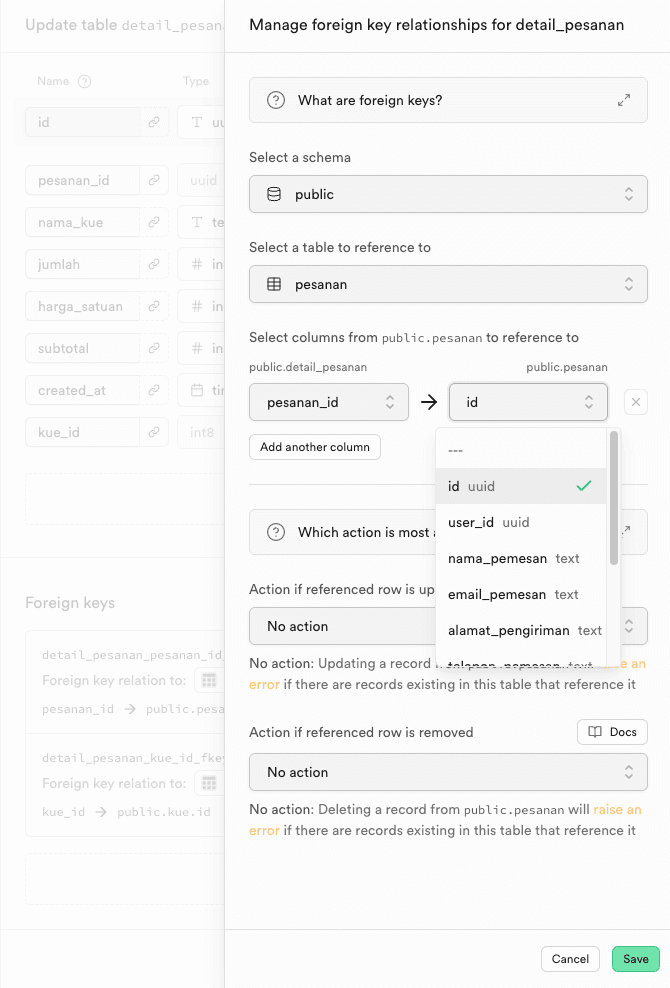
Task: Click the link icon next to subtotal column
Action: pyautogui.click(x=154, y=348)
